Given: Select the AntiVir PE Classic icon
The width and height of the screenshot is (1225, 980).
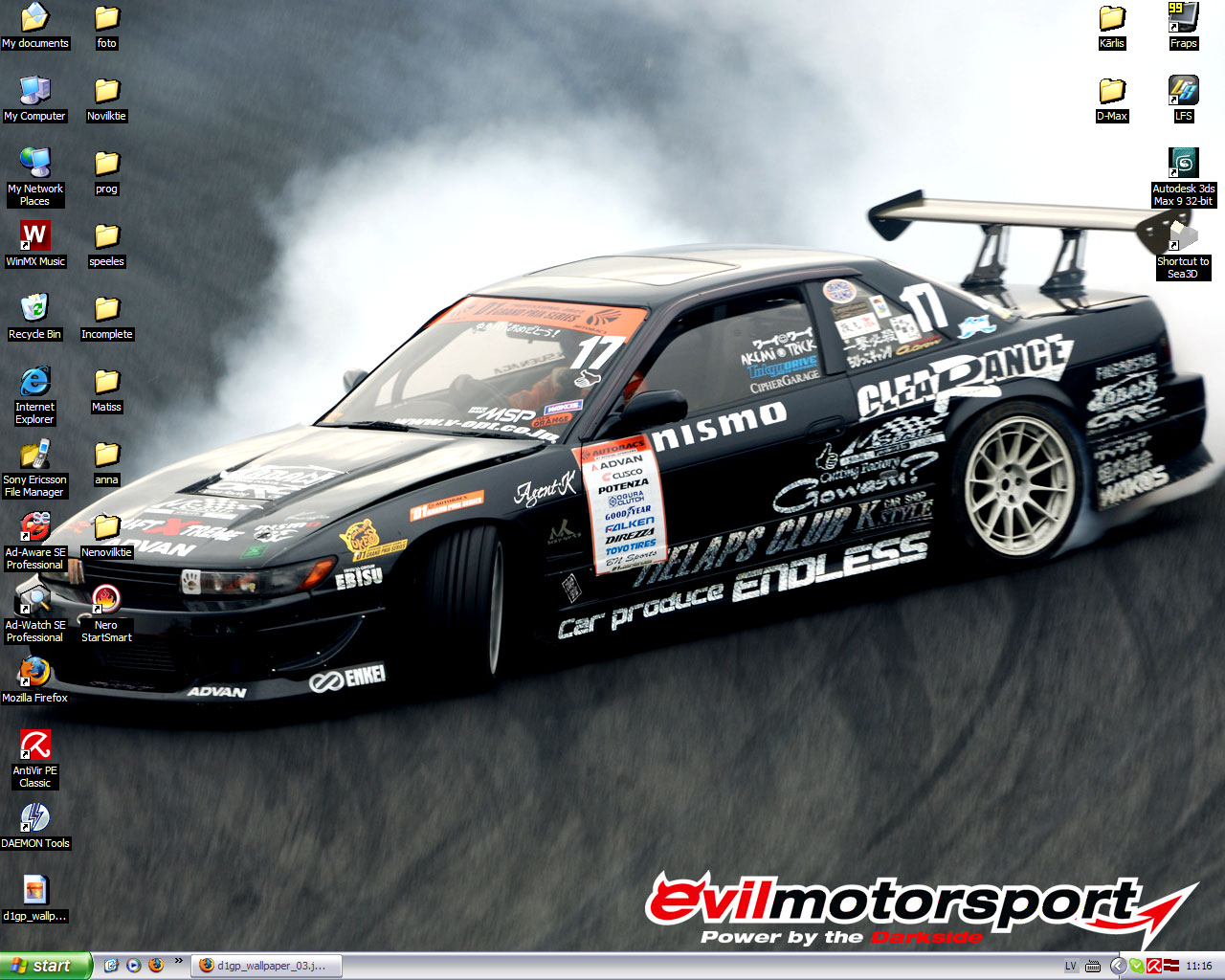Looking at the screenshot, I should coord(35,759).
